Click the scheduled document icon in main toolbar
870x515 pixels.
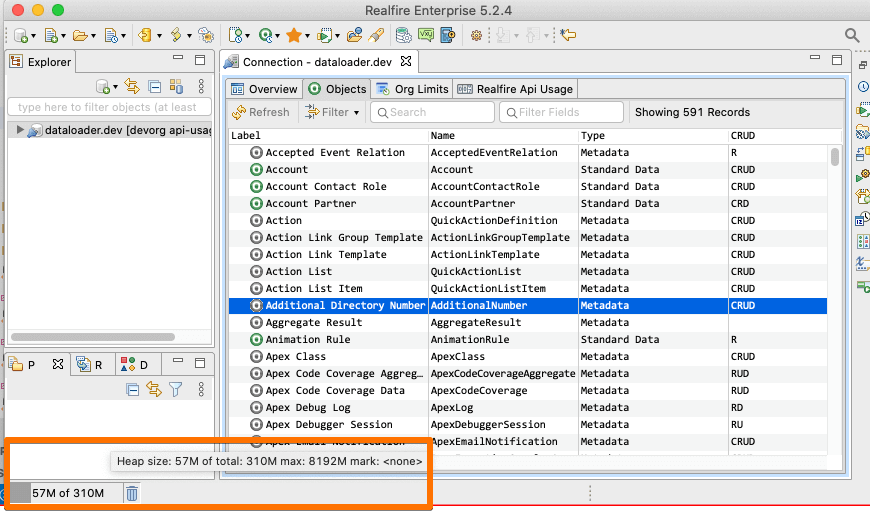click(x=111, y=36)
